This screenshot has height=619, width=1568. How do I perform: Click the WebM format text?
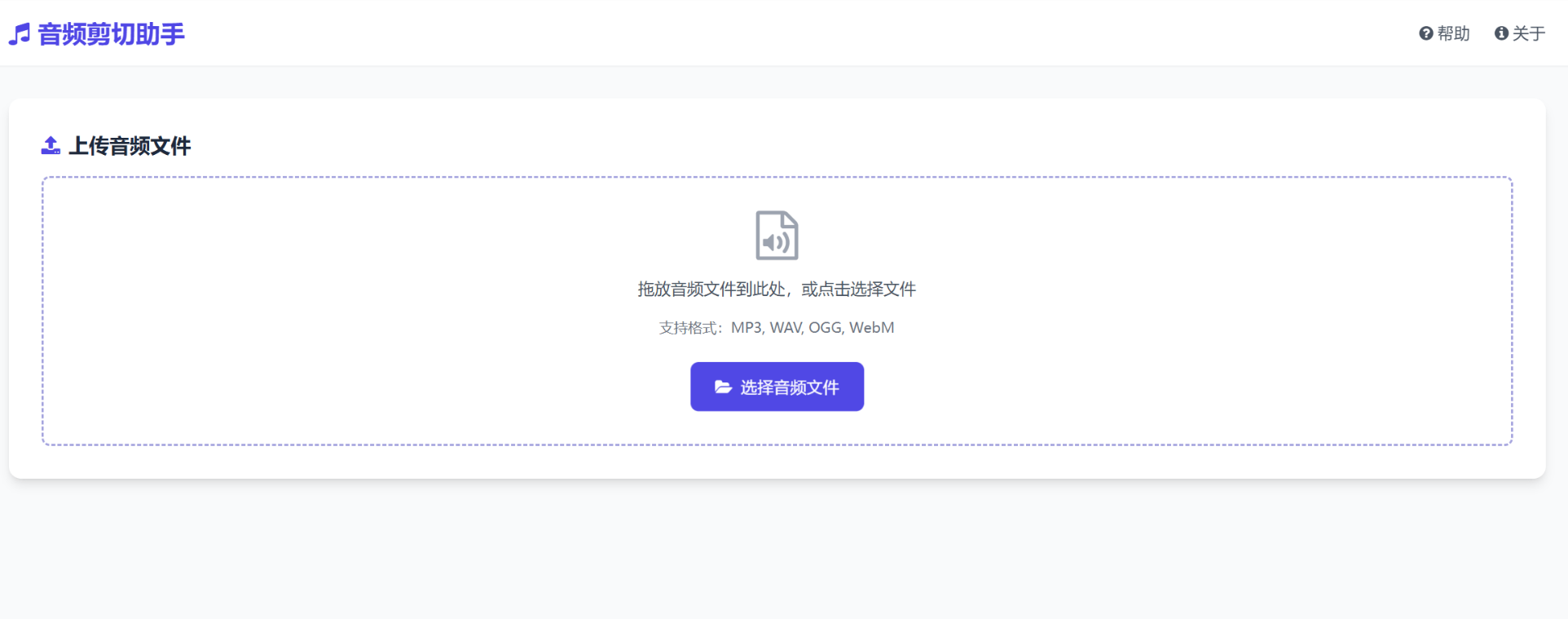click(871, 328)
